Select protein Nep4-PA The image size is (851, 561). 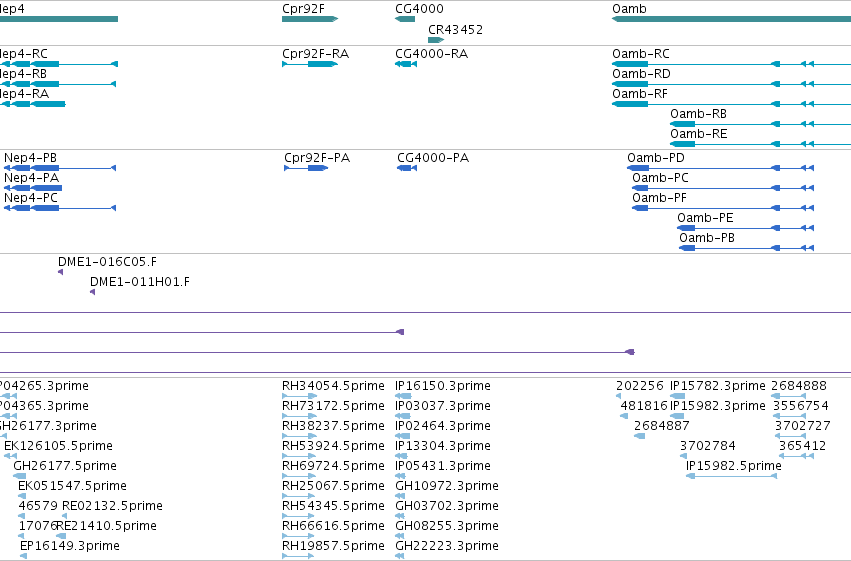(x=33, y=188)
